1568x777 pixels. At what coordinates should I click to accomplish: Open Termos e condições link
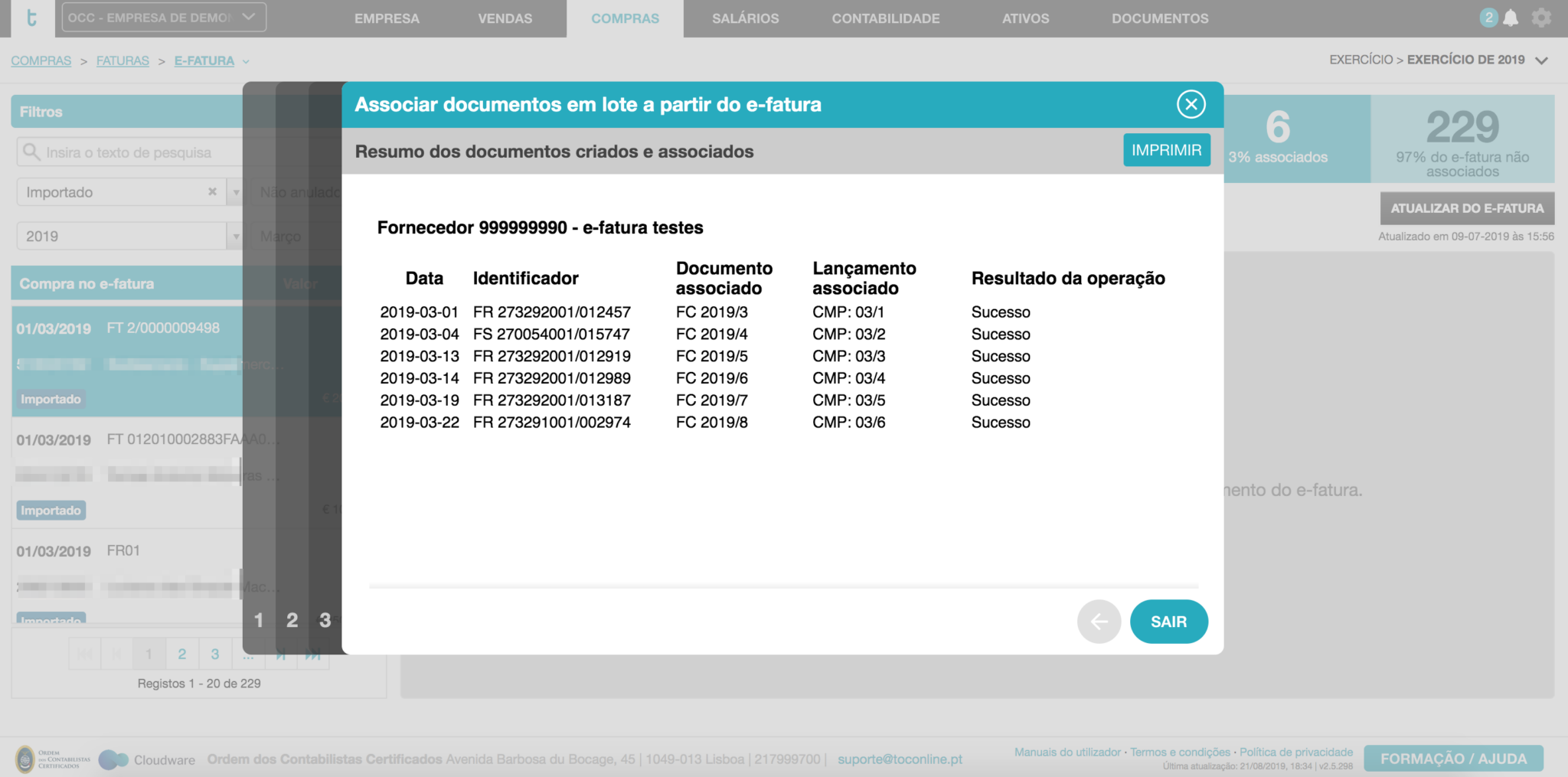click(x=1180, y=753)
